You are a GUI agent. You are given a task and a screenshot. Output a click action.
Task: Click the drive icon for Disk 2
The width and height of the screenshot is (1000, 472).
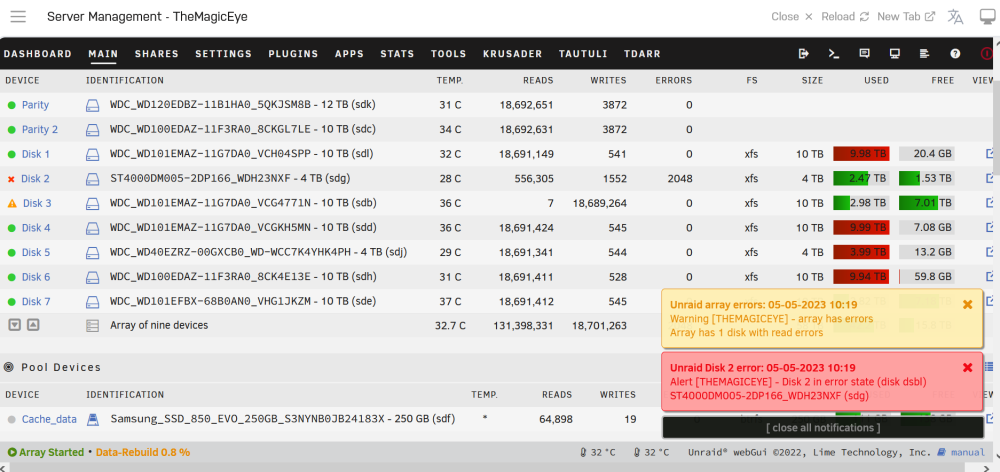(92, 179)
